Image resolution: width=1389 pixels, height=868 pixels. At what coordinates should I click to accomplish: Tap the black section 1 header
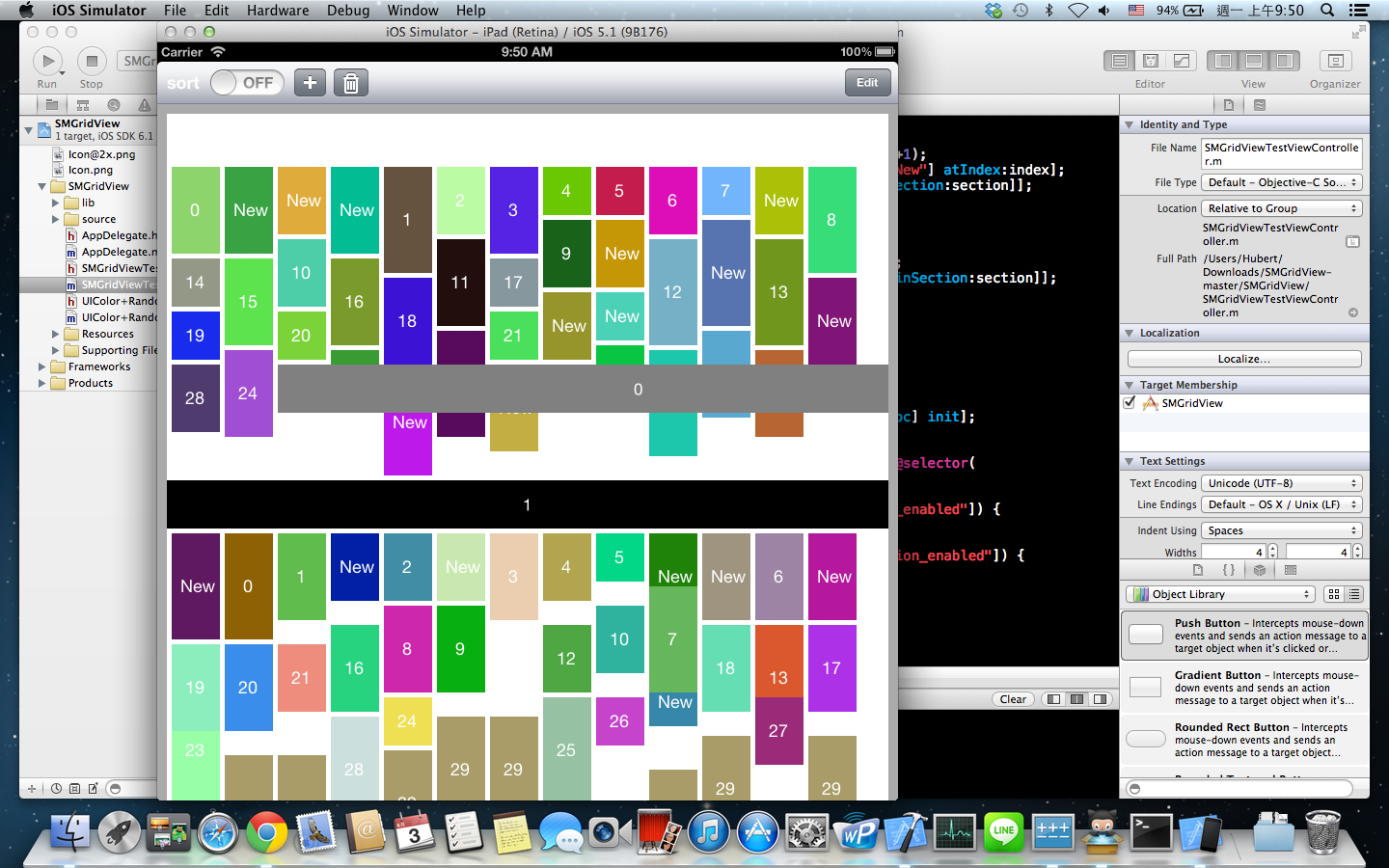[528, 504]
